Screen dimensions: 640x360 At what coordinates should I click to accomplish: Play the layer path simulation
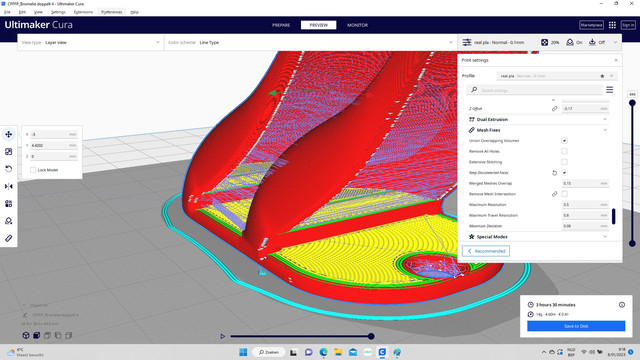pos(222,336)
